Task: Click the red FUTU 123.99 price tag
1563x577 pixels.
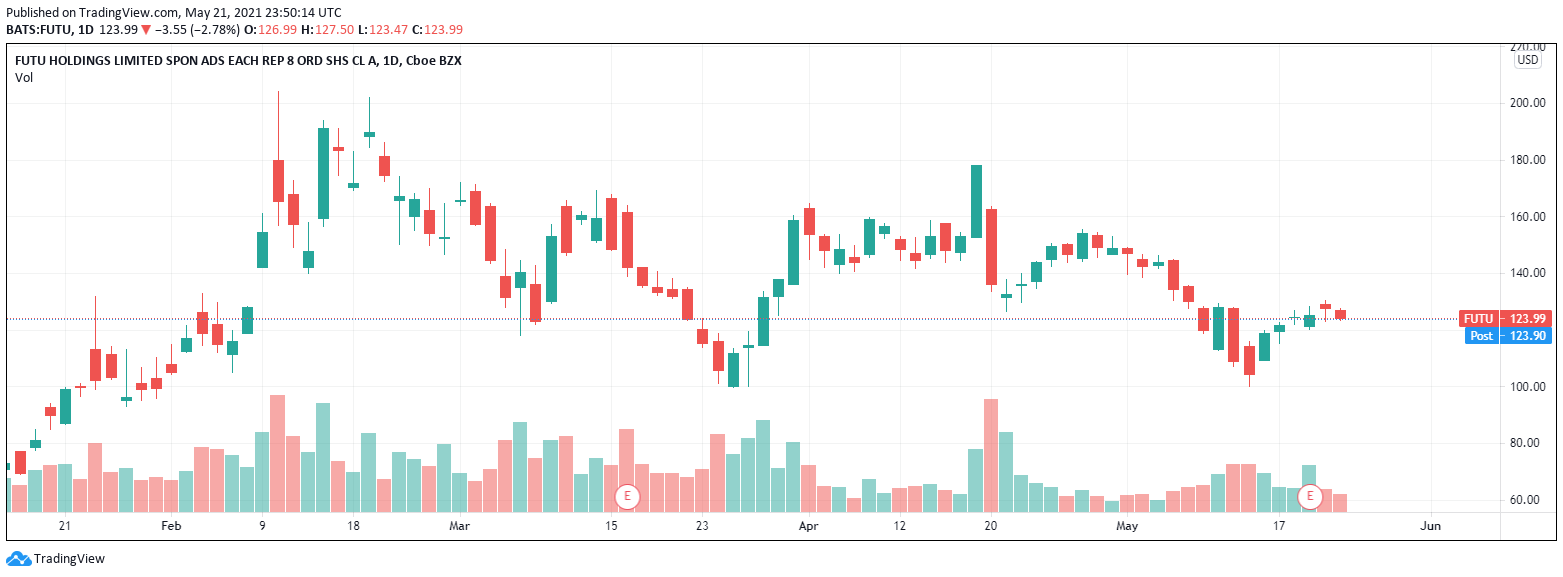Action: (x=1505, y=319)
